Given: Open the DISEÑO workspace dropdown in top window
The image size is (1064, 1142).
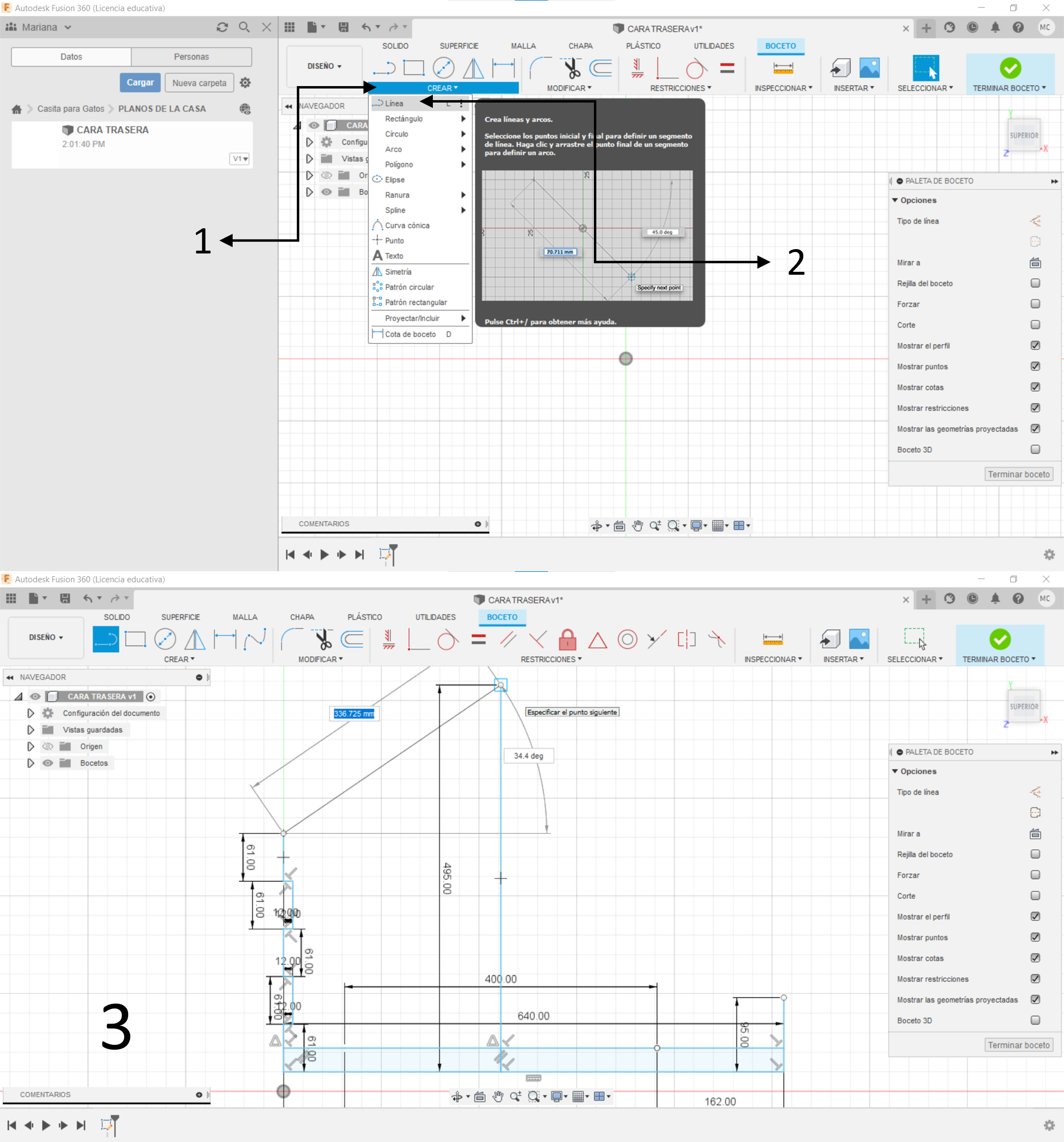Looking at the screenshot, I should (324, 66).
